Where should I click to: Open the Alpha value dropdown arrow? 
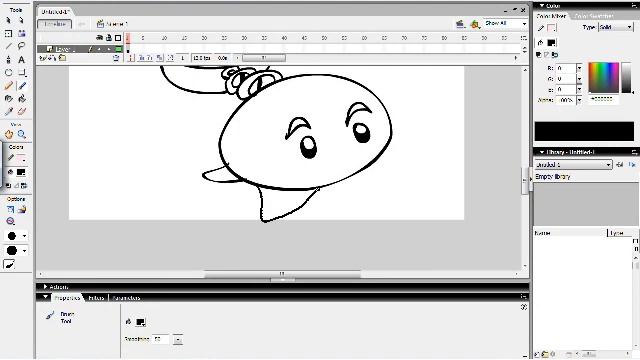coord(579,100)
